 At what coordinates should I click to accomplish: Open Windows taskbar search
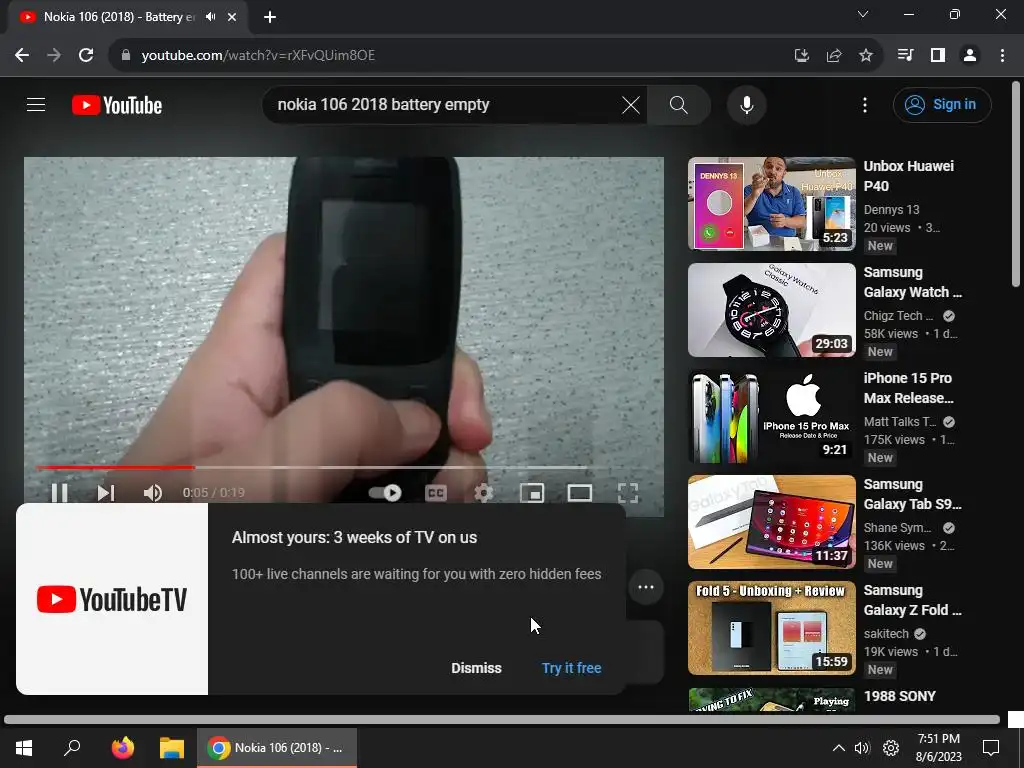[x=72, y=748]
